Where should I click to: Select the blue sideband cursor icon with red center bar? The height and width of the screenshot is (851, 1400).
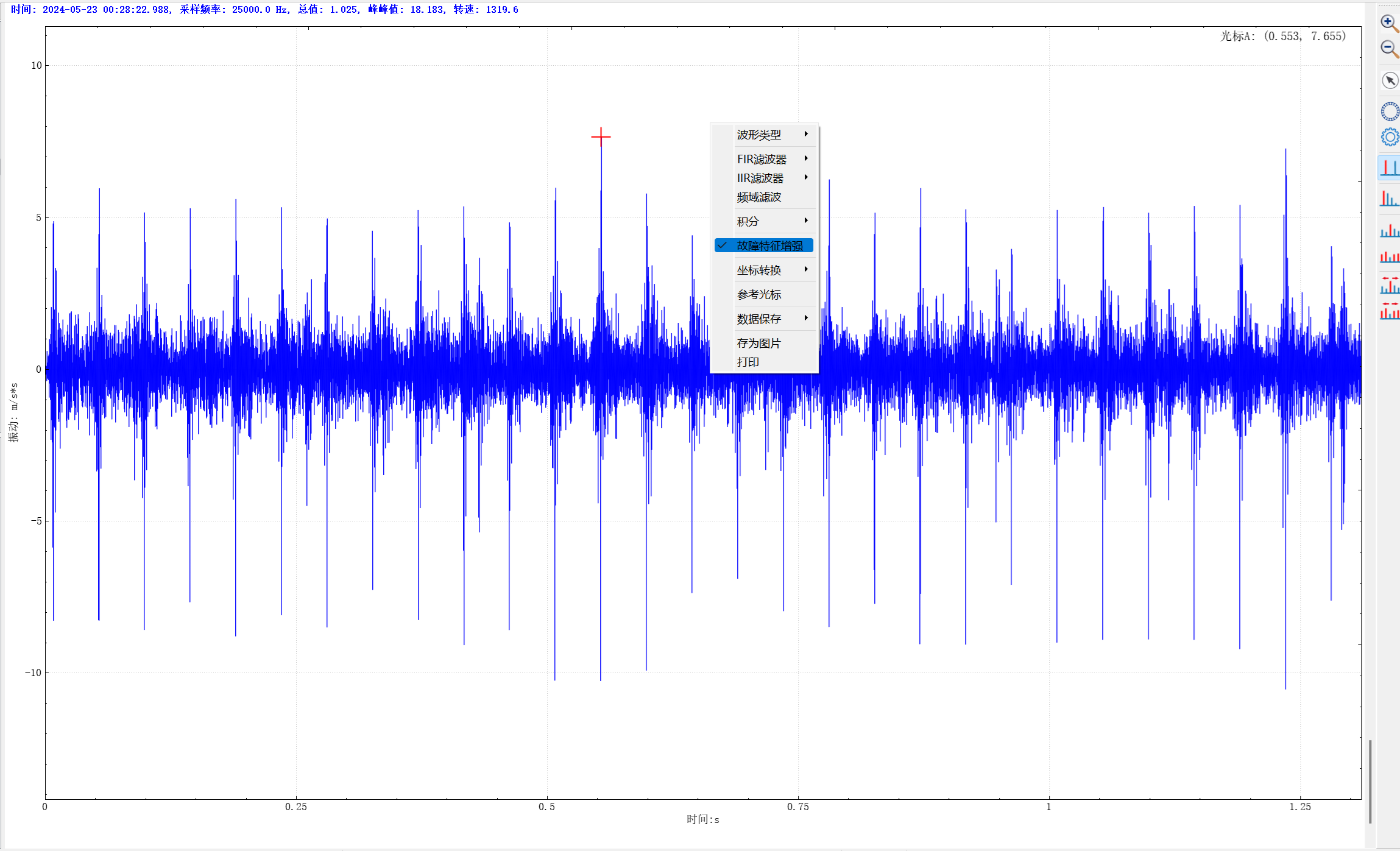(x=1389, y=231)
